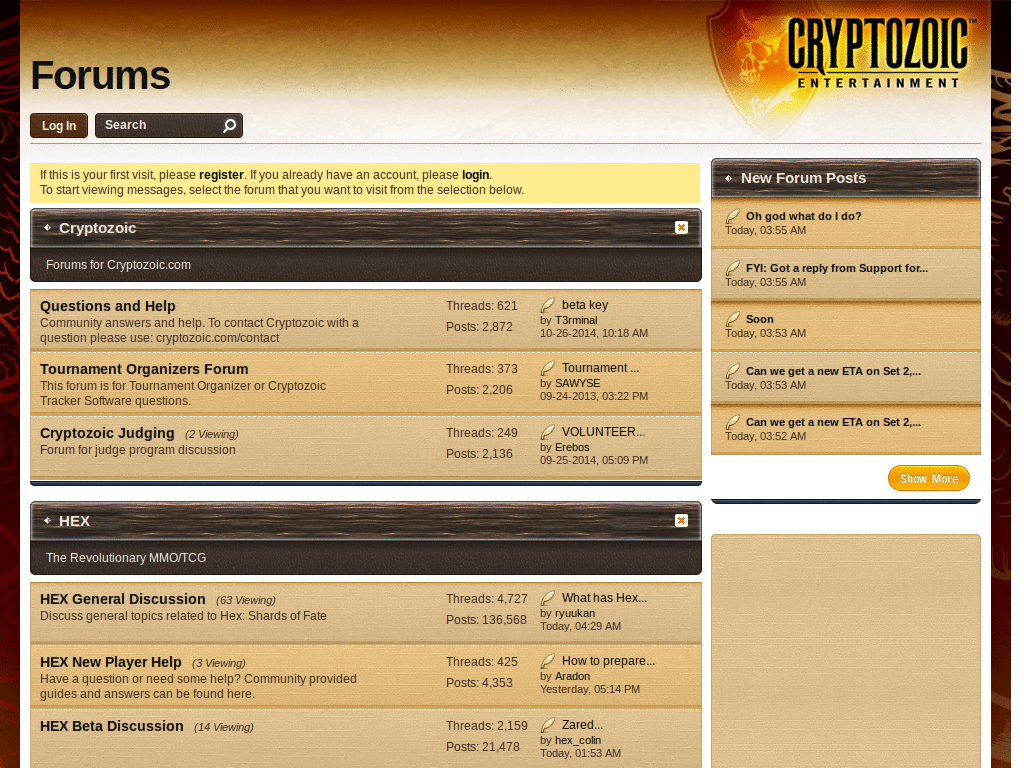Open the Questions and Help forum
This screenshot has height=768, width=1024.
pos(108,306)
